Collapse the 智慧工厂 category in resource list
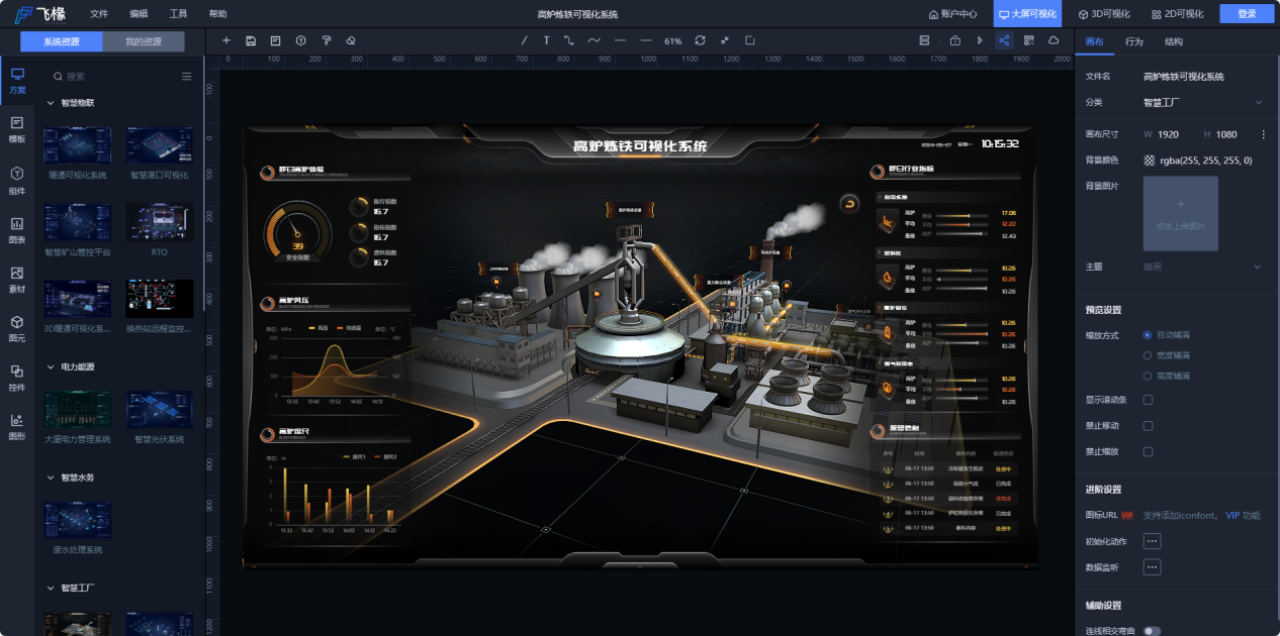Screen dimensions: 1280x636 tap(50, 588)
